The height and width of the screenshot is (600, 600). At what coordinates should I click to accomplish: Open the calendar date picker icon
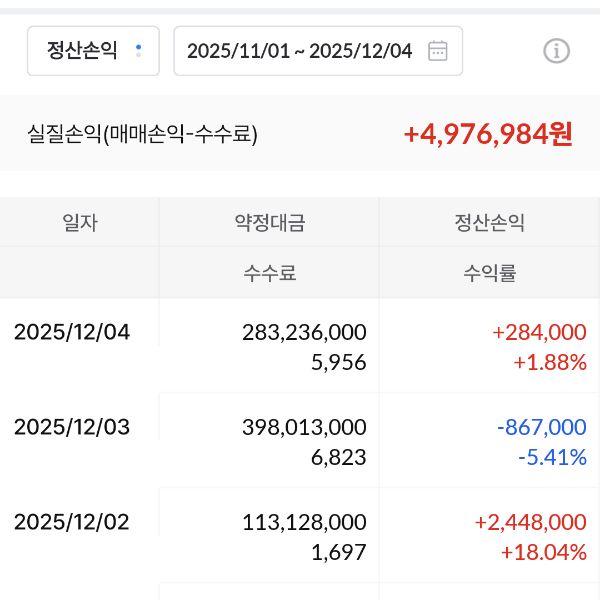tap(437, 51)
